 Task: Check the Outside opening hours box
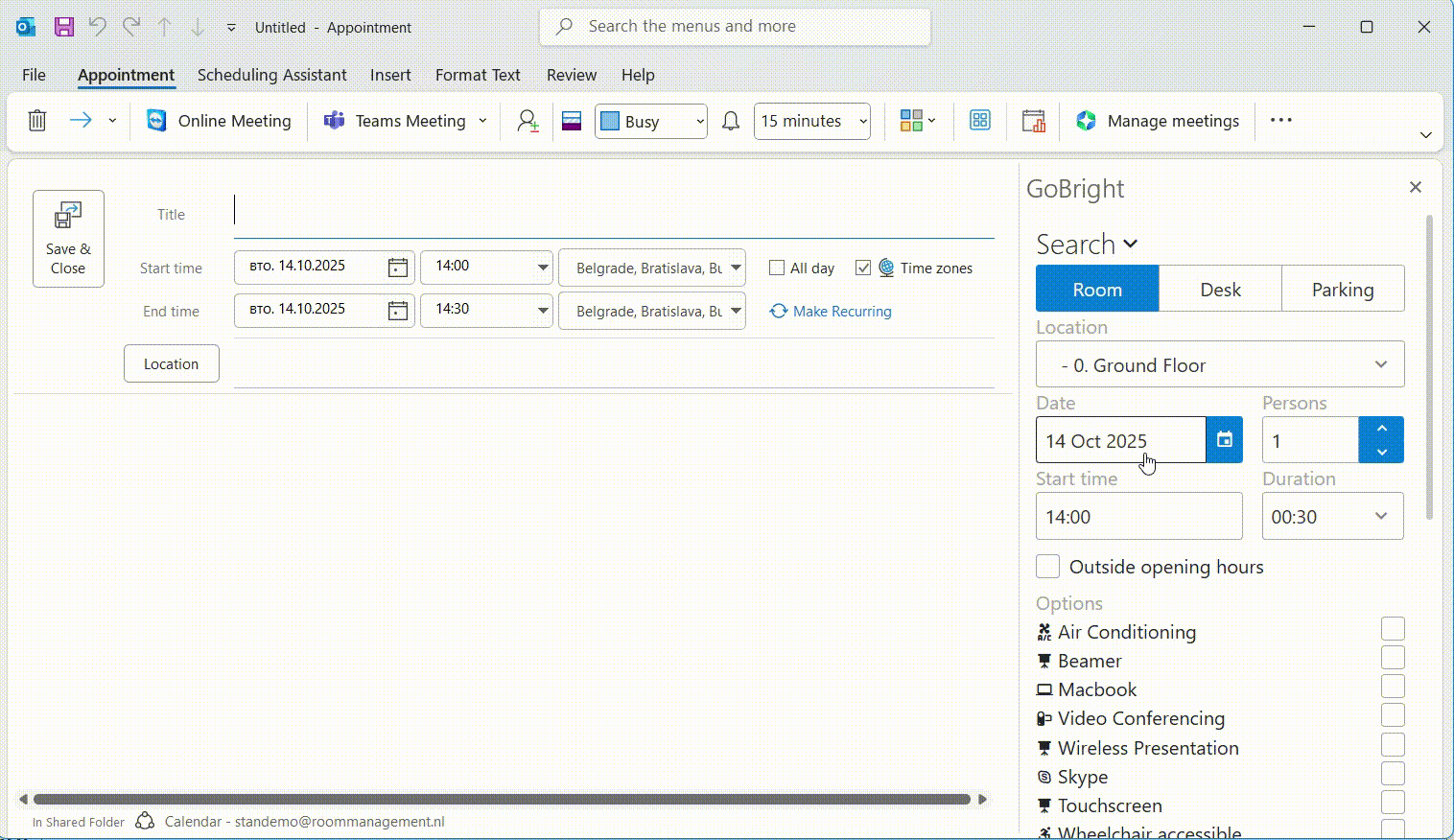tap(1048, 567)
